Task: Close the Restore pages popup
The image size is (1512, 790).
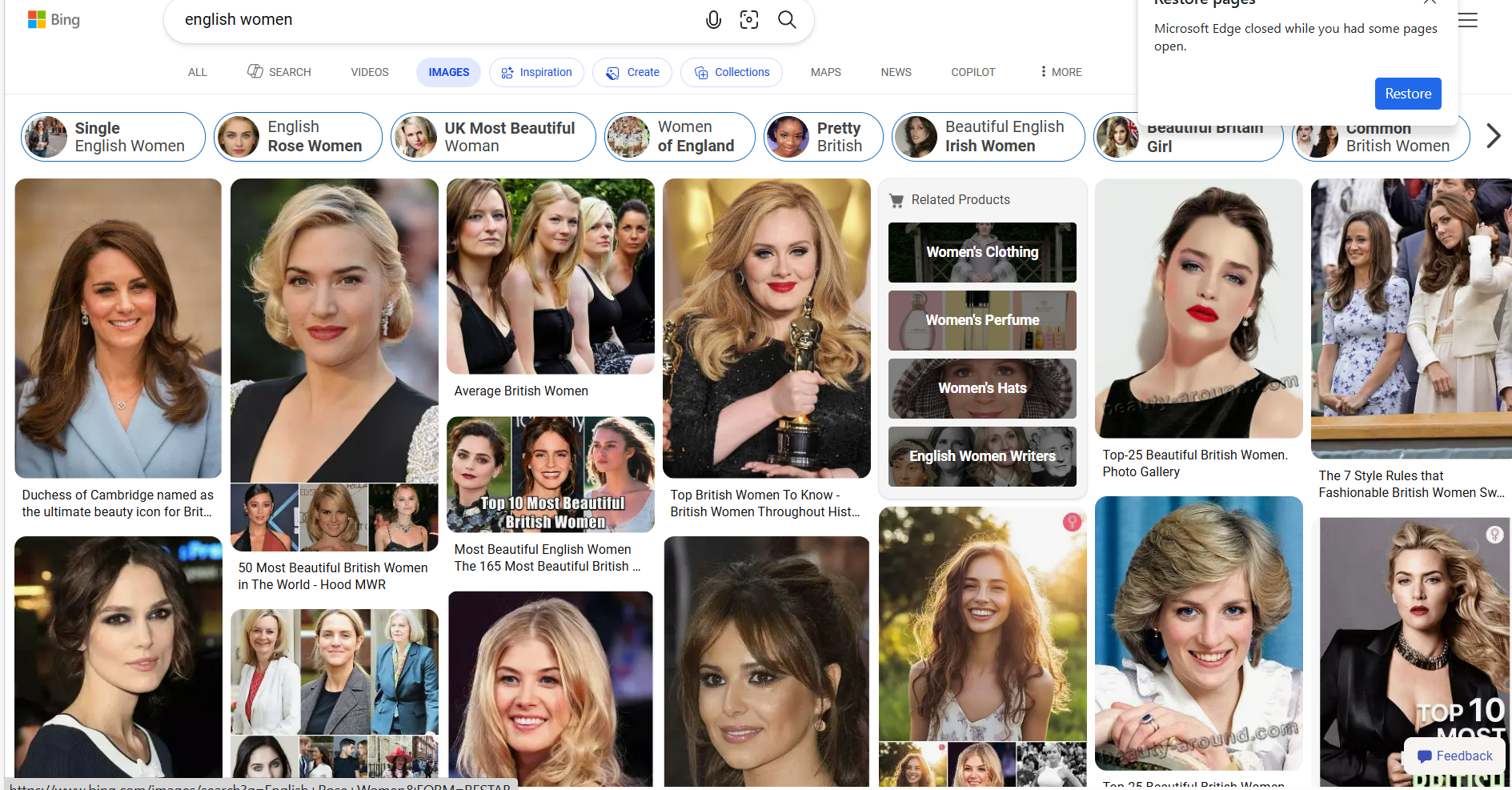Action: click(1430, 2)
